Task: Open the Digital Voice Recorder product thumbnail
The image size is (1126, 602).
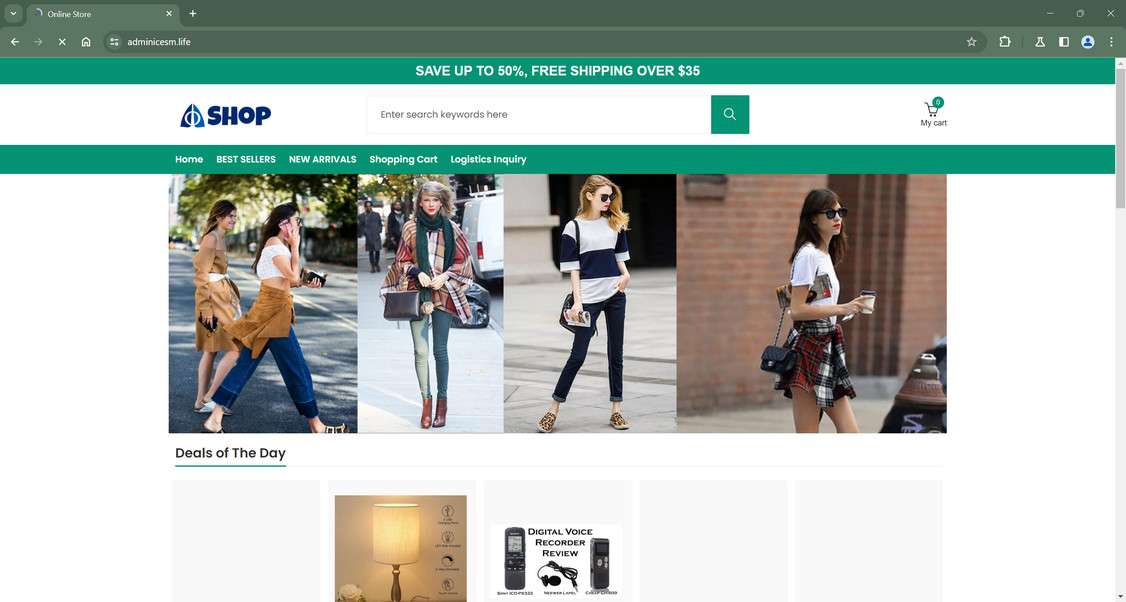Action: click(557, 562)
